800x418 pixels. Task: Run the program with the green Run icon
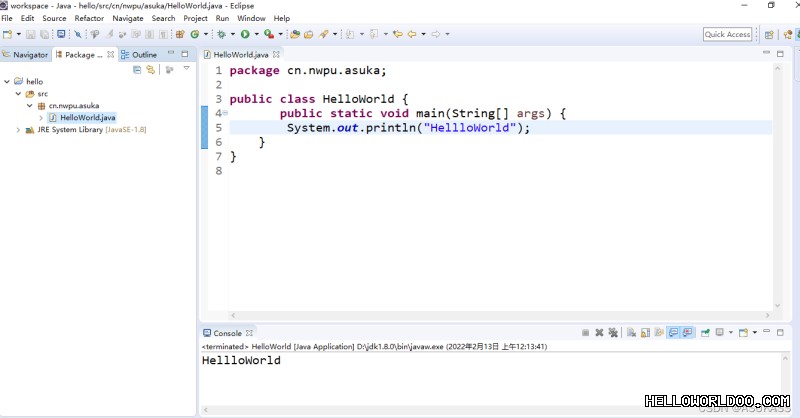tap(245, 34)
